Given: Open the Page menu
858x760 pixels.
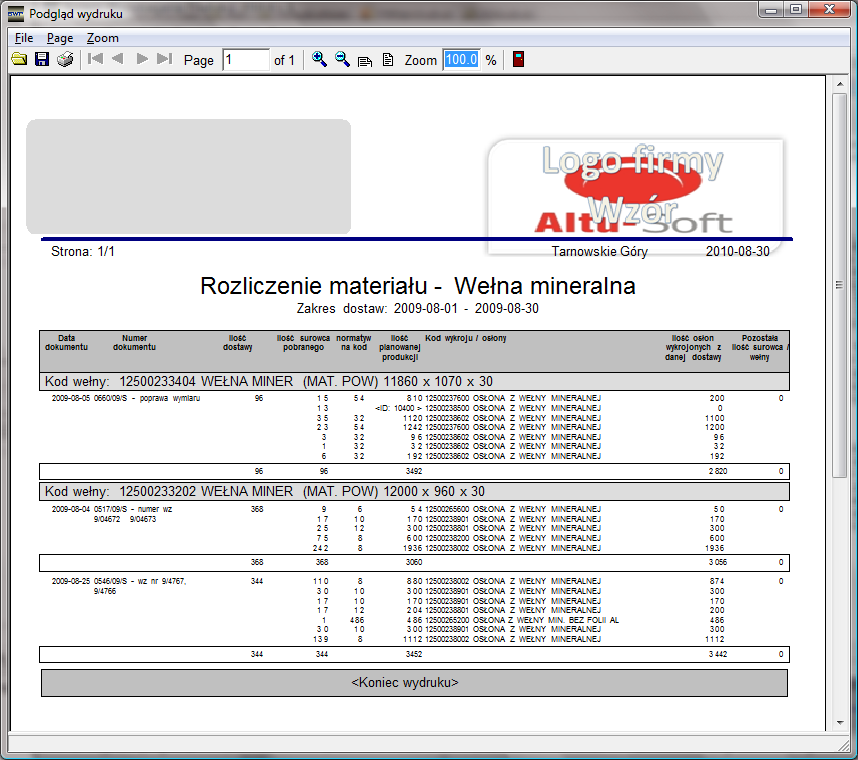Looking at the screenshot, I should tap(60, 38).
